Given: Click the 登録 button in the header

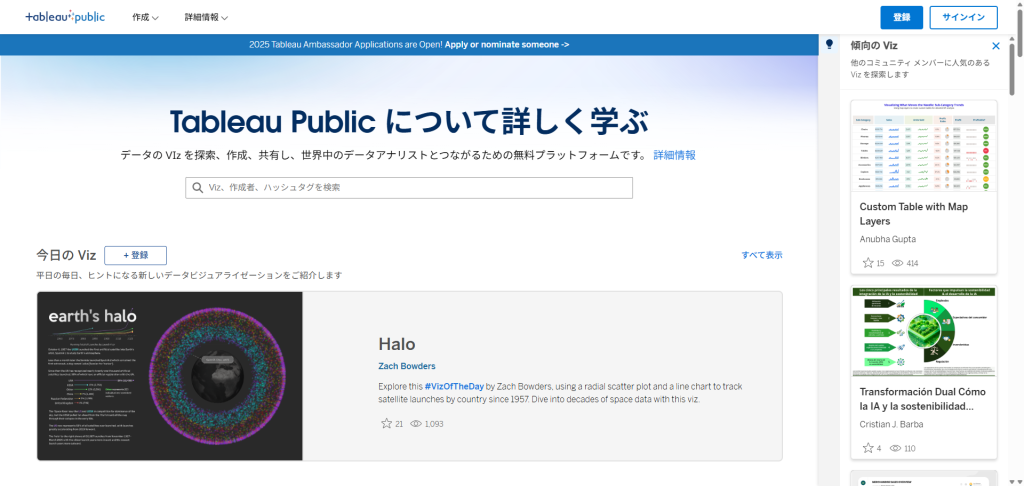Looking at the screenshot, I should [901, 18].
